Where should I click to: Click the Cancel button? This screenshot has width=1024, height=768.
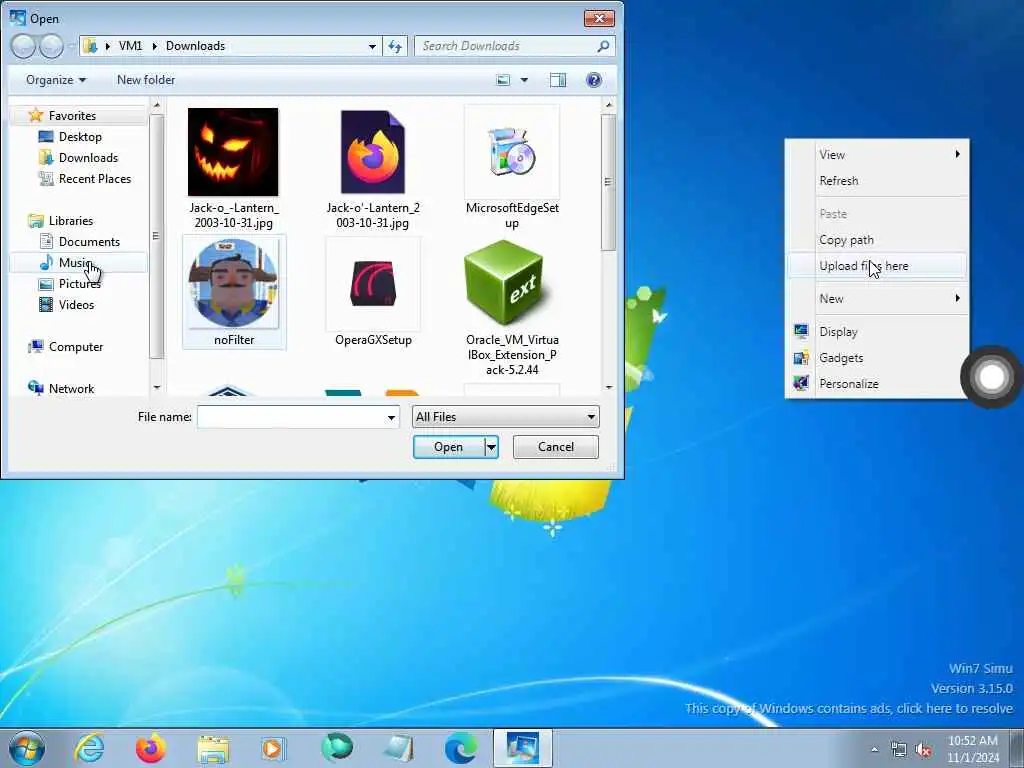[556, 447]
